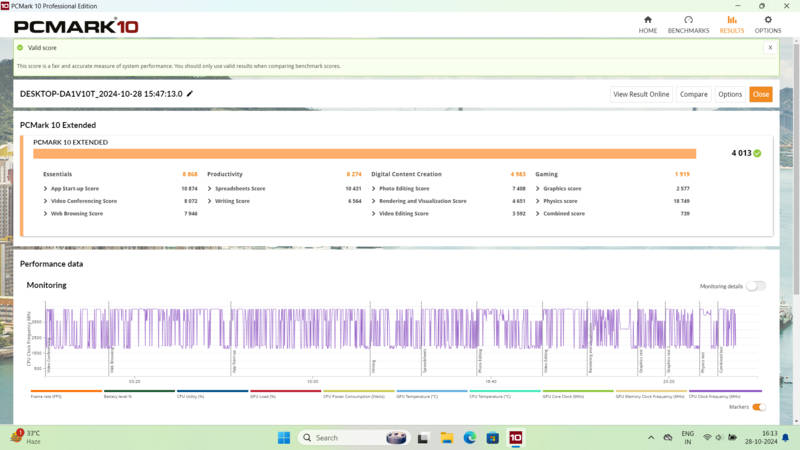Show hidden system tray icons
The image size is (800, 450).
[651, 438]
